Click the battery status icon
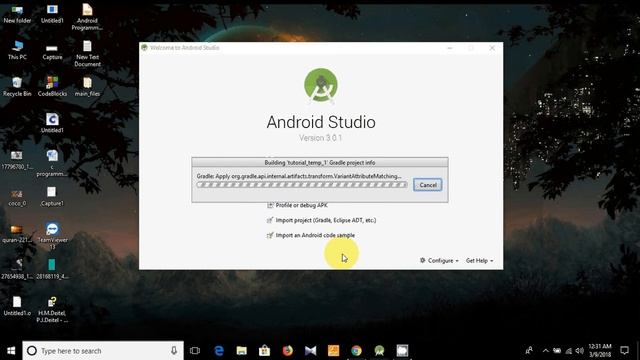 [557, 351]
